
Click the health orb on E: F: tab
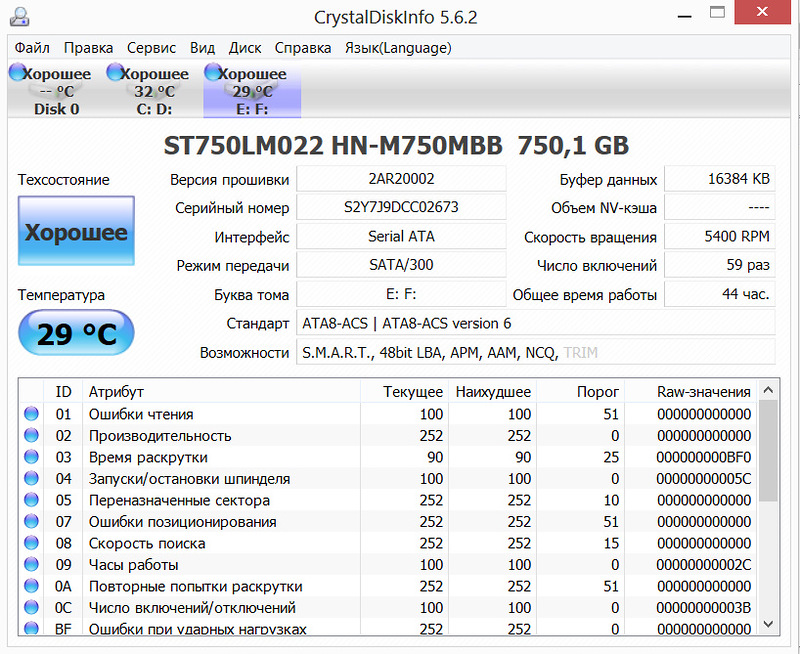pyautogui.click(x=213, y=72)
